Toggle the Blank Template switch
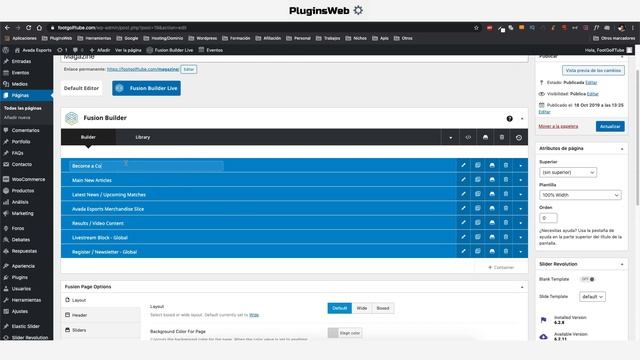The width and height of the screenshot is (640, 360). click(x=588, y=279)
